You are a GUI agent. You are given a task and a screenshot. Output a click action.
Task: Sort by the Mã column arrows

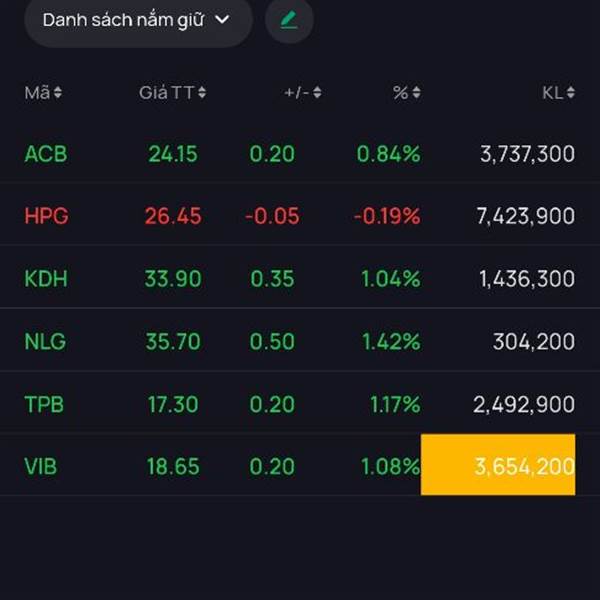click(58, 93)
